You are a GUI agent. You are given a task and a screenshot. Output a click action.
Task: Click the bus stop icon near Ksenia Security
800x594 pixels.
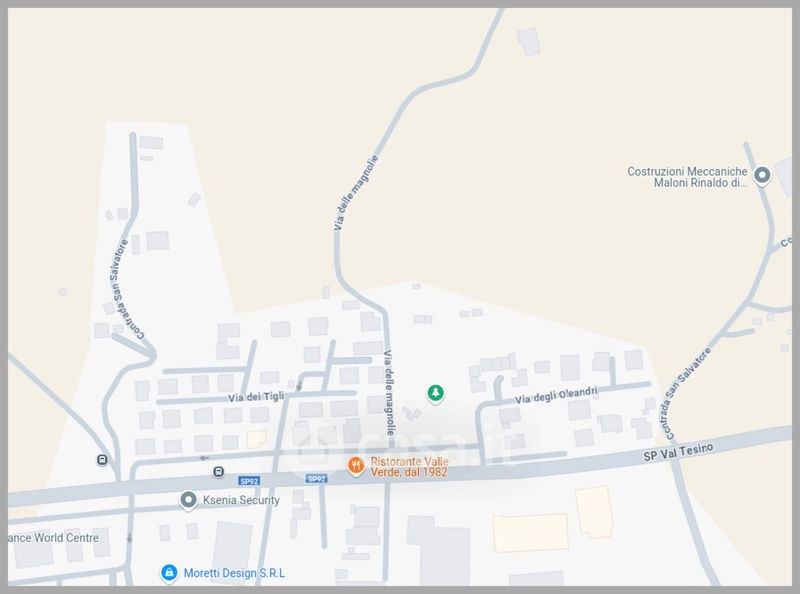coord(218,472)
